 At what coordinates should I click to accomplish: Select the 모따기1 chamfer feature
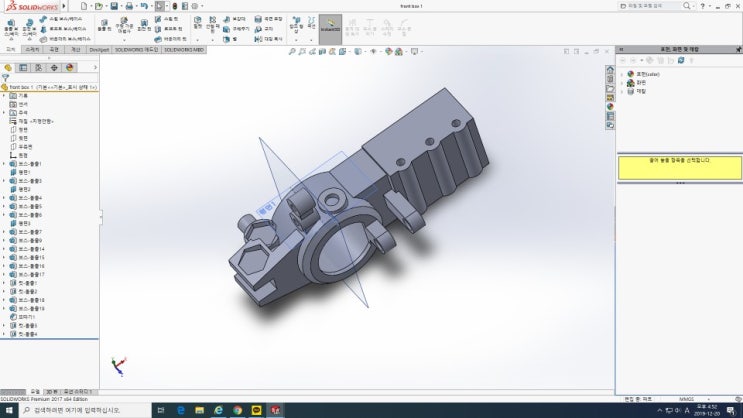click(23, 317)
